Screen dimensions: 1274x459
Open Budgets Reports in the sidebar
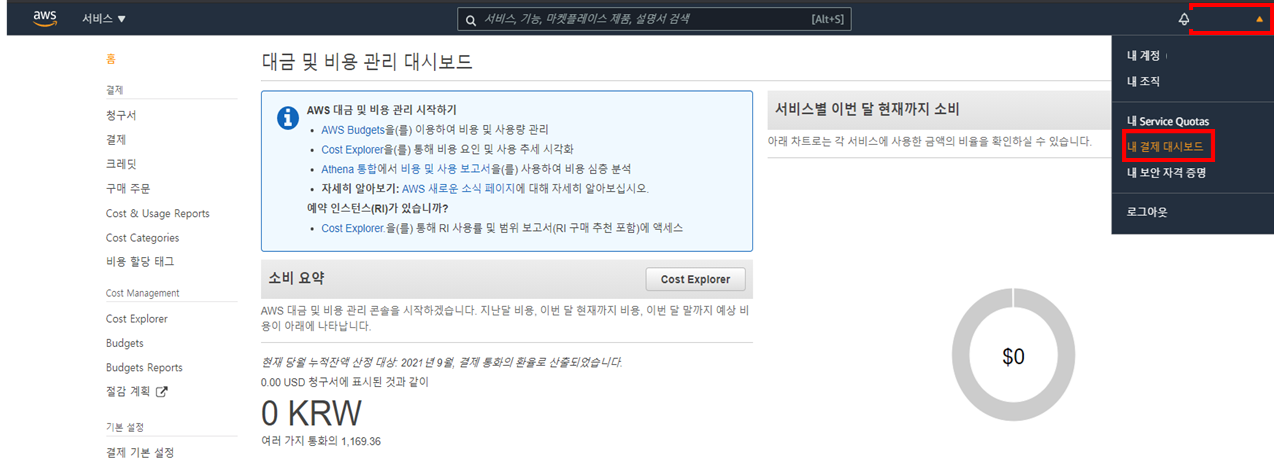(144, 368)
